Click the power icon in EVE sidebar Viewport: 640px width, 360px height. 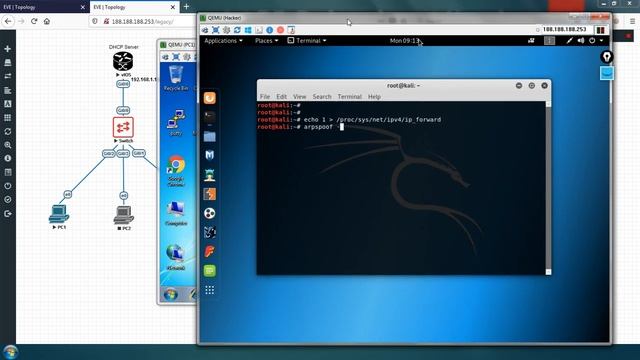7,186
